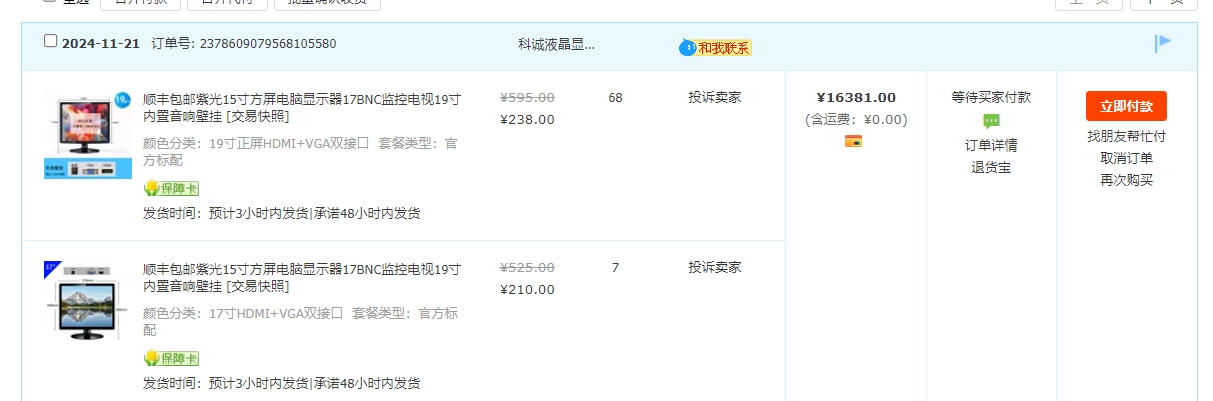Screen dimensions: 1213x401
Task: Select 找朋友帮忙付 option
Action: 1127,136
